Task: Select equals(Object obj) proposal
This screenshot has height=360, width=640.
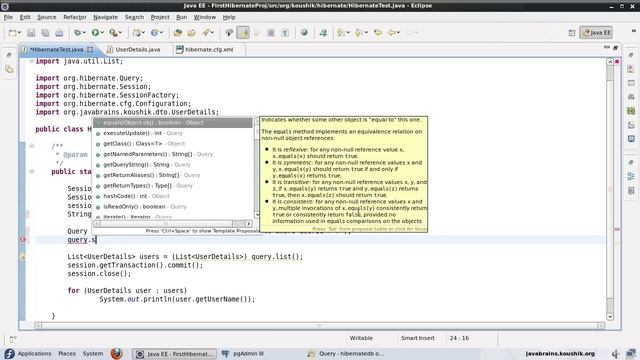Action: point(173,122)
